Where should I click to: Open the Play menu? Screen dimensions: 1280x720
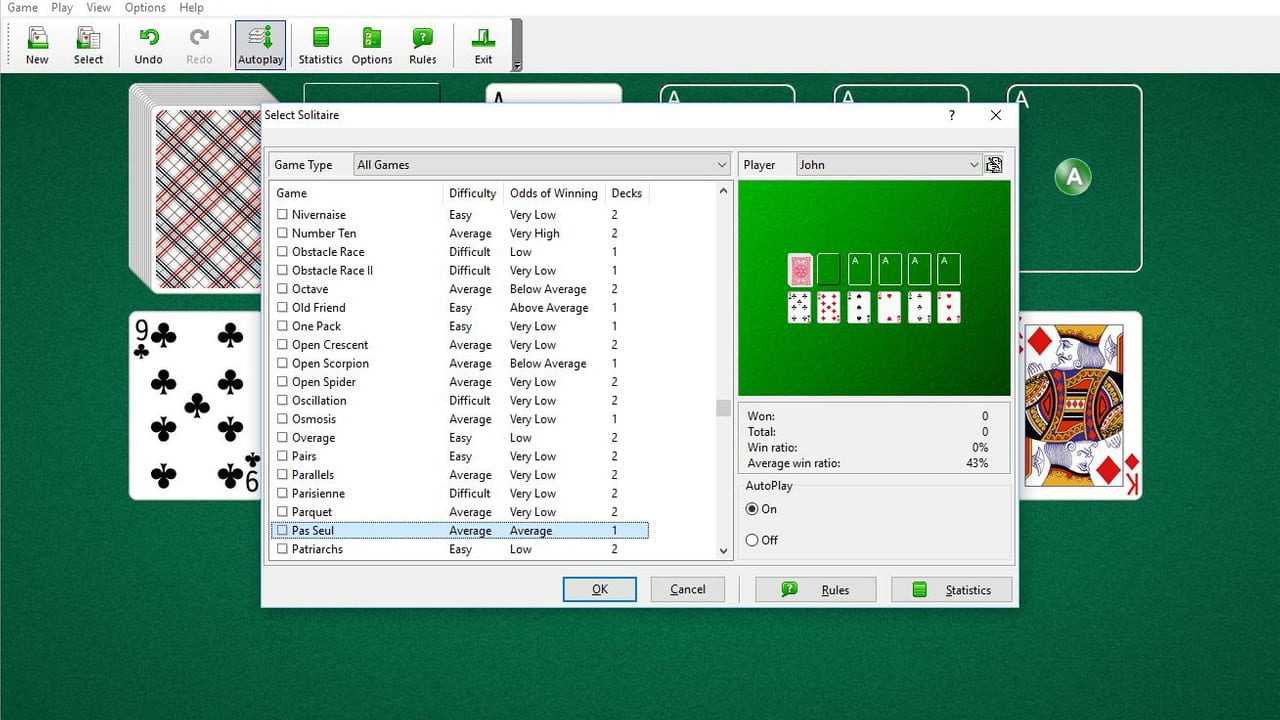[x=62, y=8]
